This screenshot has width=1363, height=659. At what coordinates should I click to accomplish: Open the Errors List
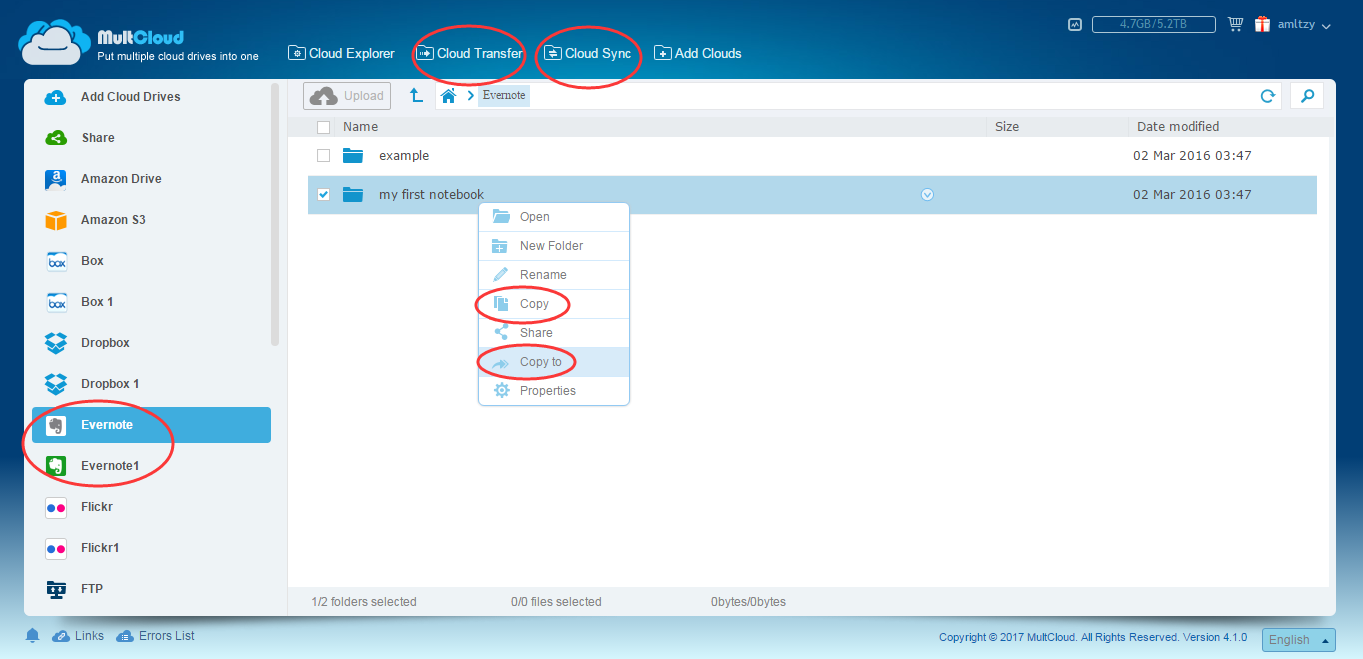[155, 636]
